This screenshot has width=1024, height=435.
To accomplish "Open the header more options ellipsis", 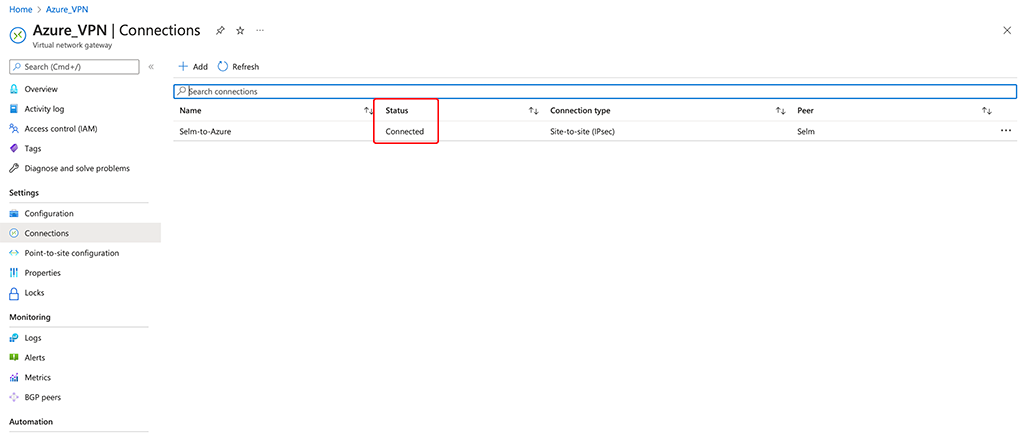I will 260,31.
